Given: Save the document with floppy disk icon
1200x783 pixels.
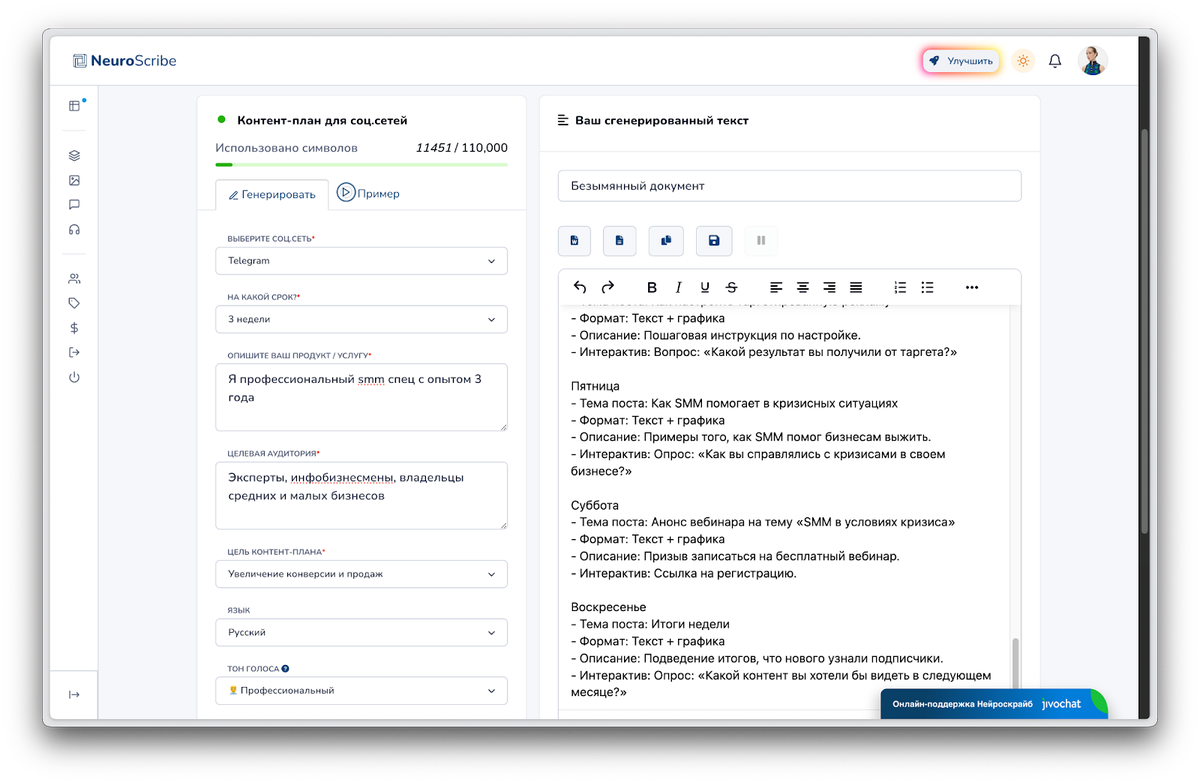Looking at the screenshot, I should pyautogui.click(x=714, y=240).
